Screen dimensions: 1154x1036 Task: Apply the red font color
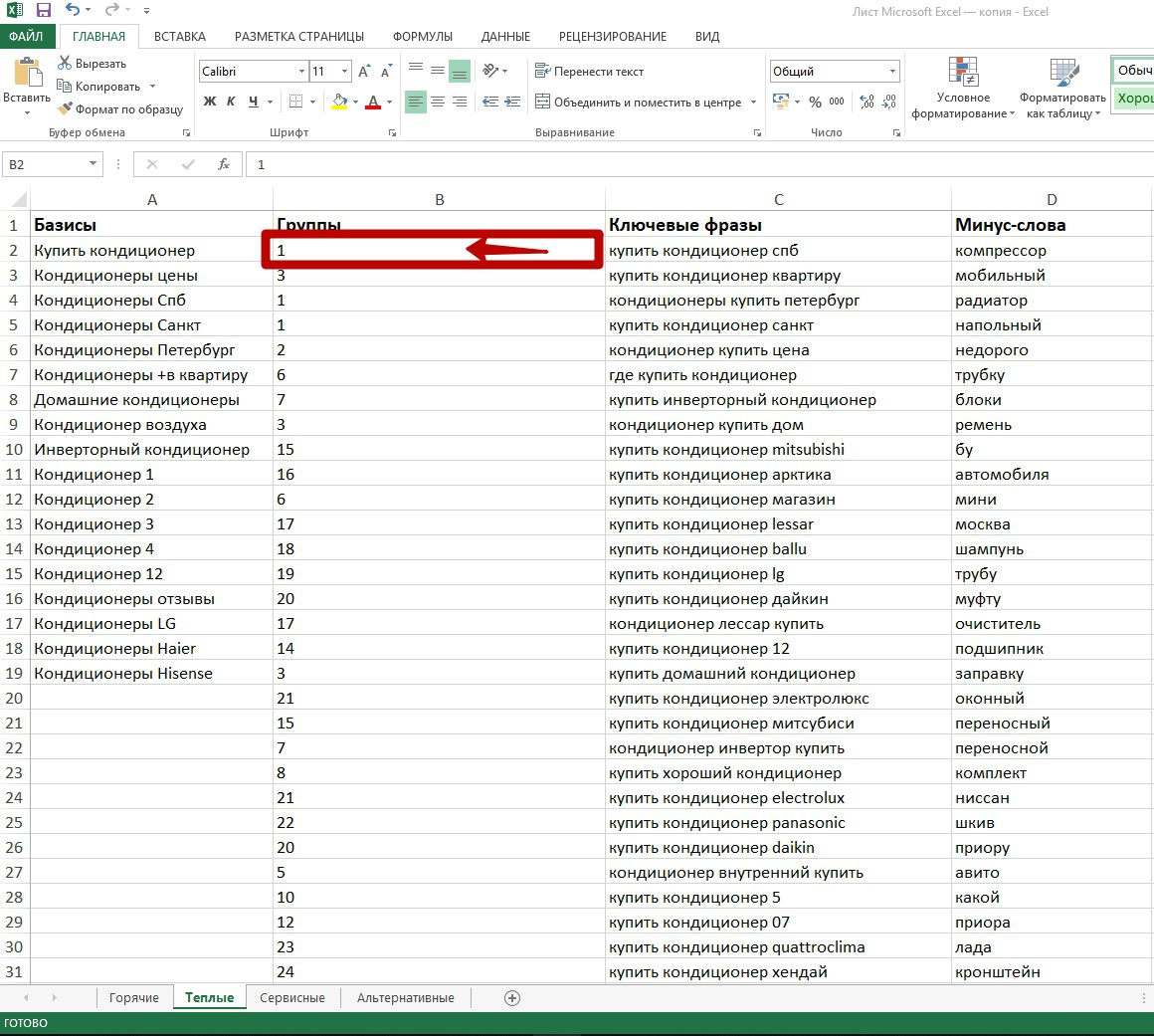click(x=373, y=102)
